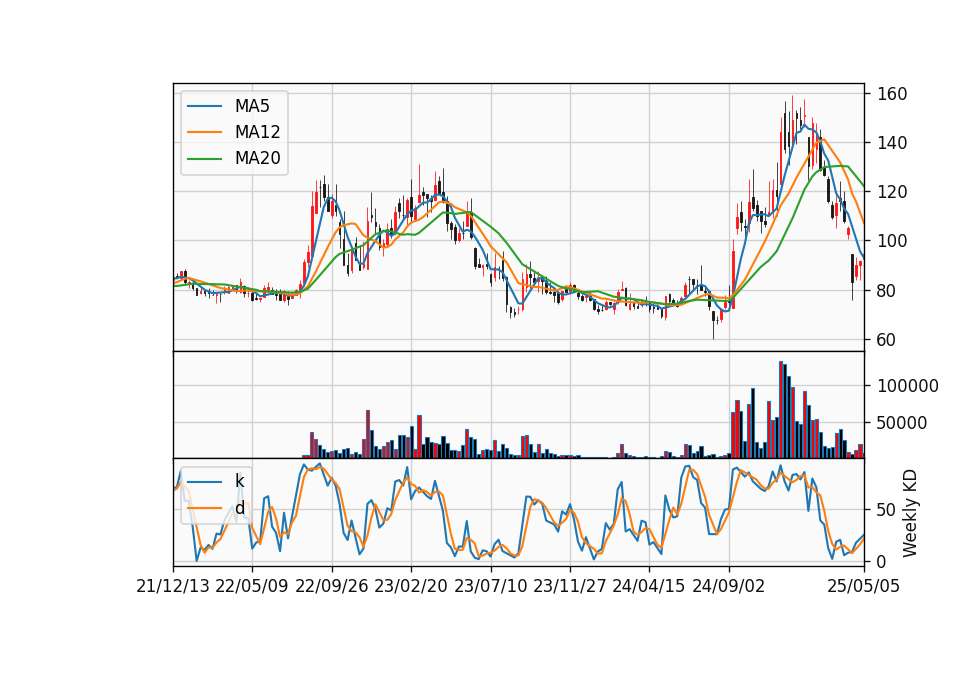
Task: Click the MA5 legend label
Action: click(x=252, y=106)
